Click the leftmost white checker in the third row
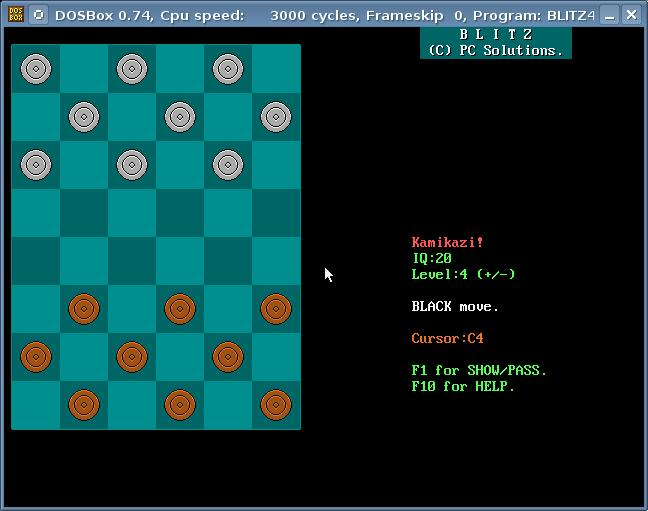 click(36, 165)
